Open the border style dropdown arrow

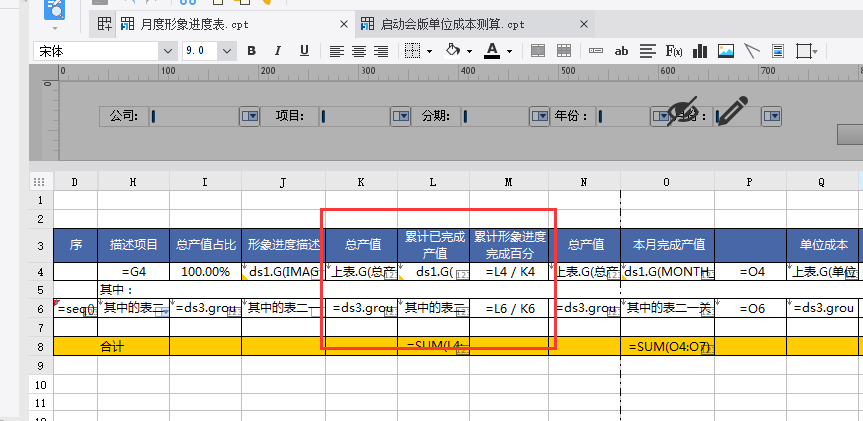(x=429, y=52)
